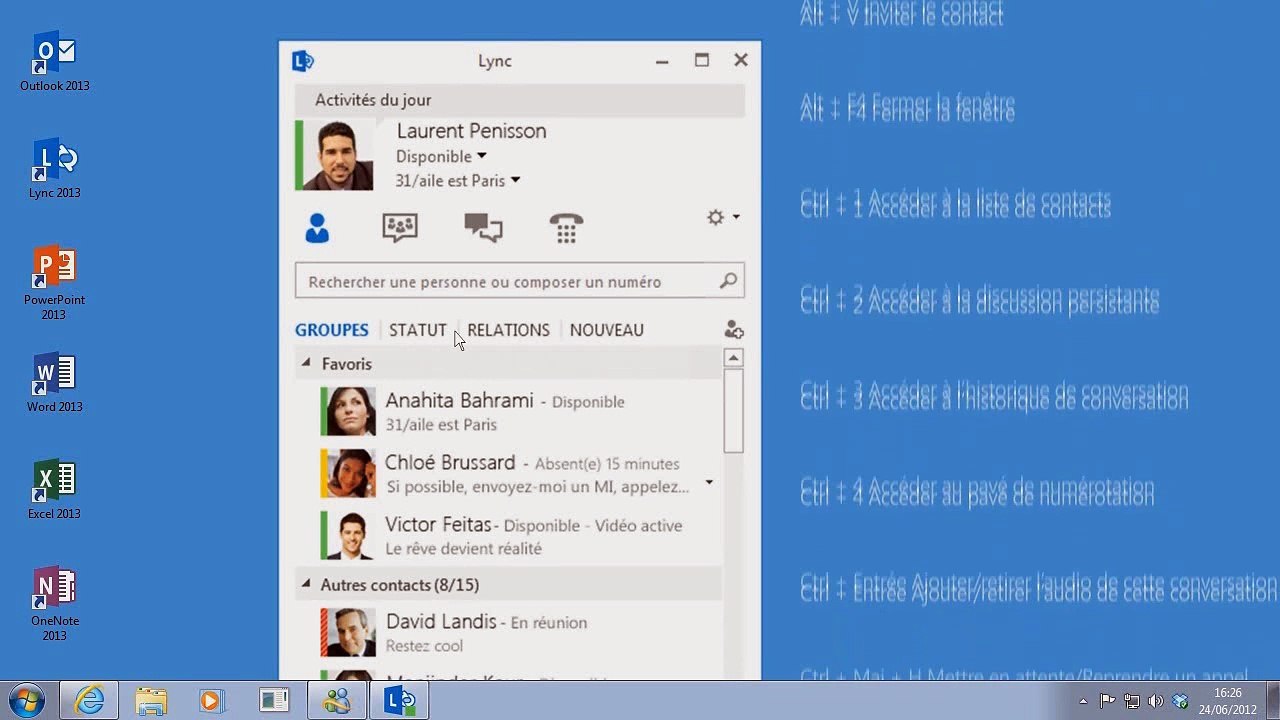Click the Activités du jour note field
1280x720 pixels.
520,100
